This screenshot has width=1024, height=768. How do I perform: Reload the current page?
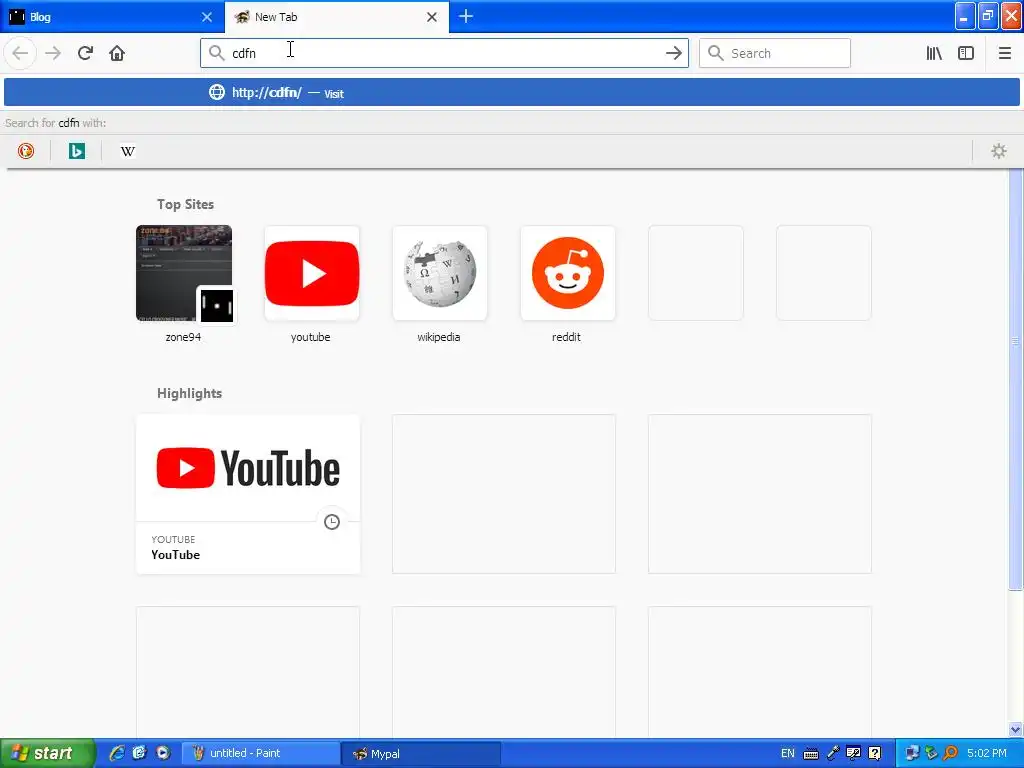[x=85, y=53]
